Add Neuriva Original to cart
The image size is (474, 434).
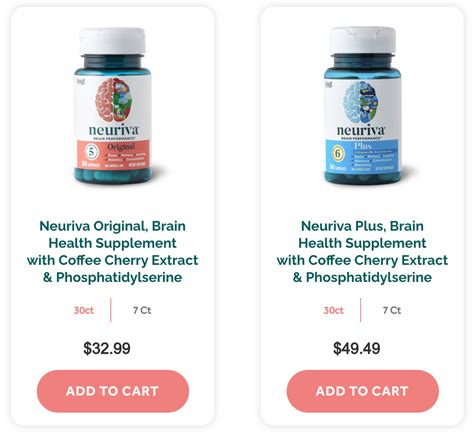(x=113, y=391)
